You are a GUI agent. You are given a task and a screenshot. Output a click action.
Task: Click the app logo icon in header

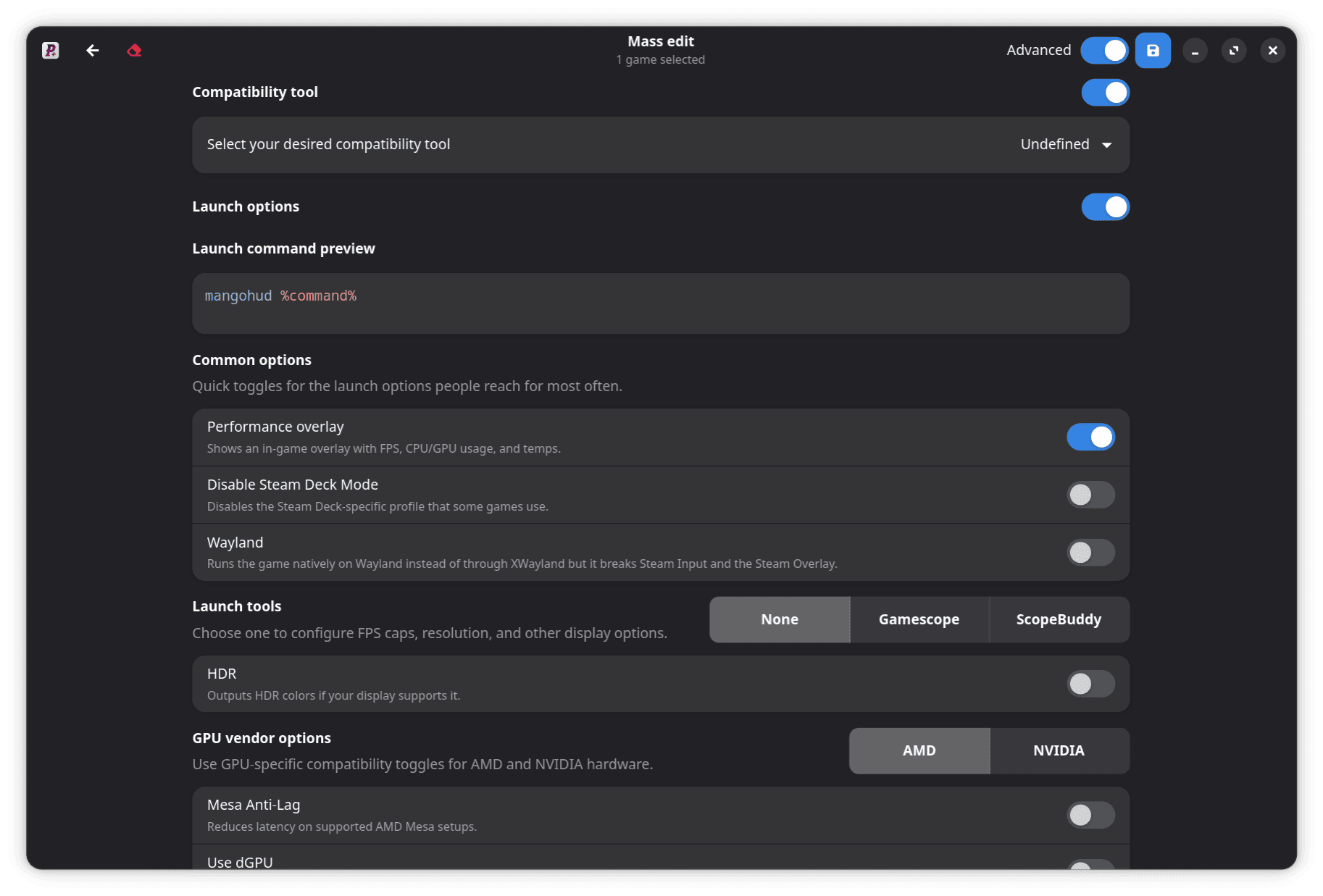click(50, 50)
